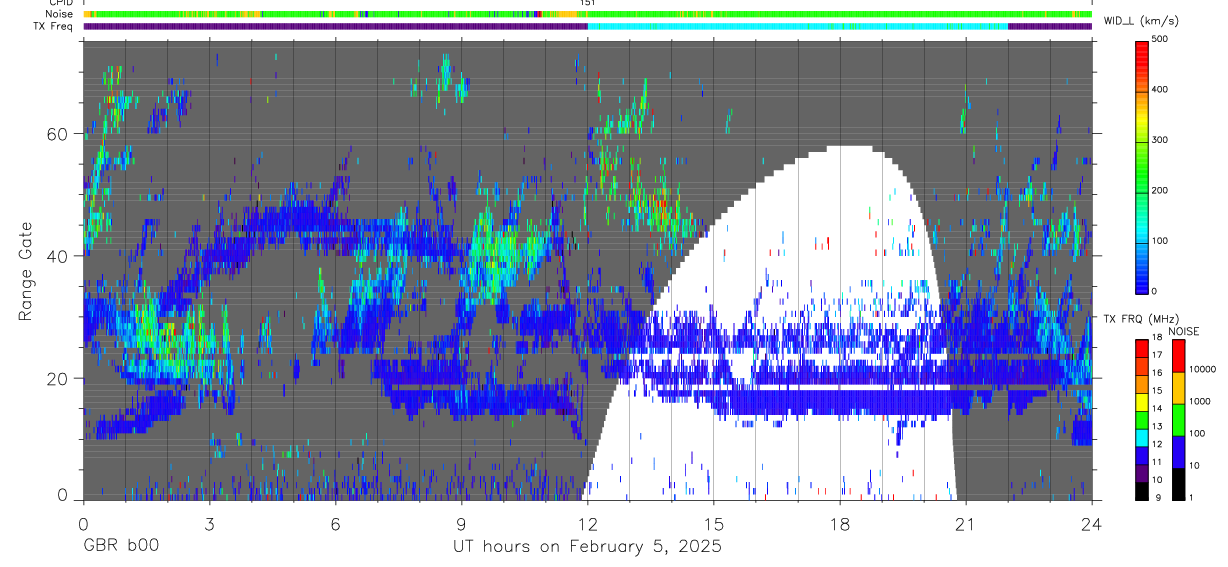Click the 1000 tick on the NOISE legend
1228x567 pixels.
[1201, 401]
